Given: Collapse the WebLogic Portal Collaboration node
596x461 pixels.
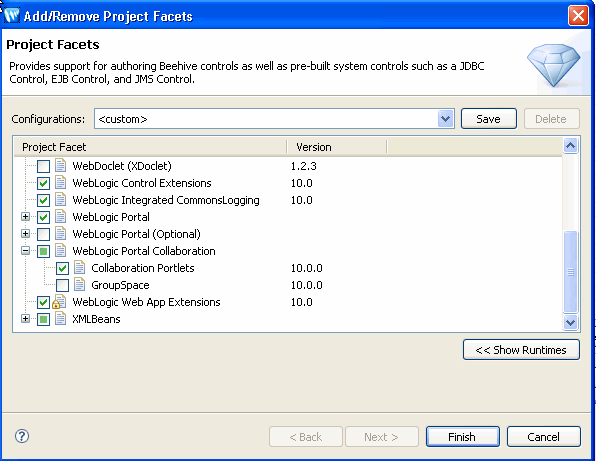Looking at the screenshot, I should [x=25, y=250].
